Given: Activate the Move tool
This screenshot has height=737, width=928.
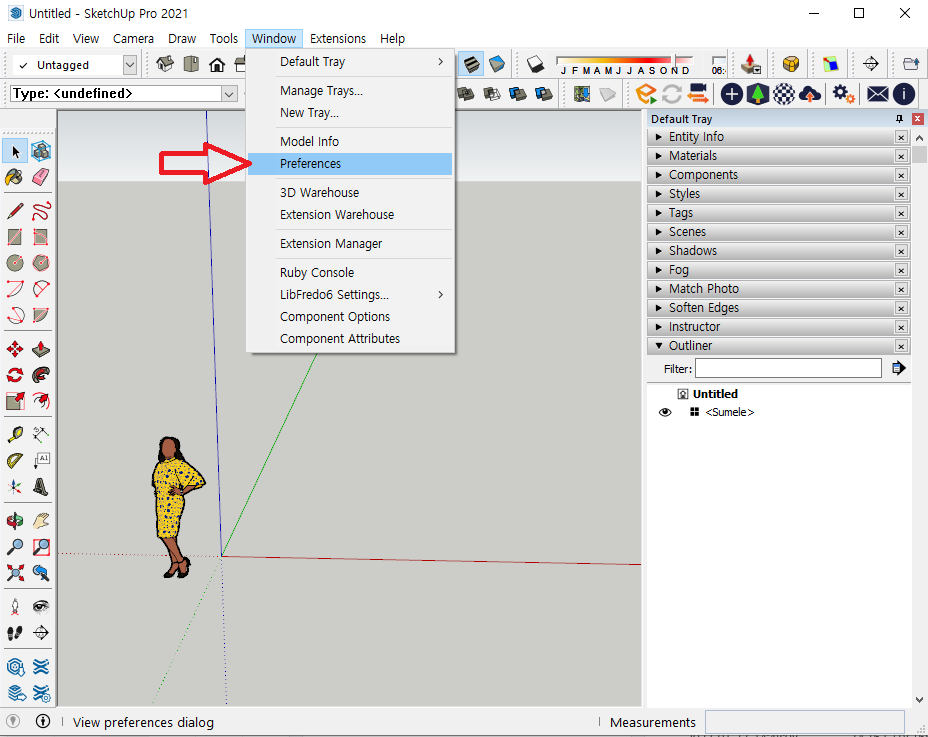Looking at the screenshot, I should [15, 349].
